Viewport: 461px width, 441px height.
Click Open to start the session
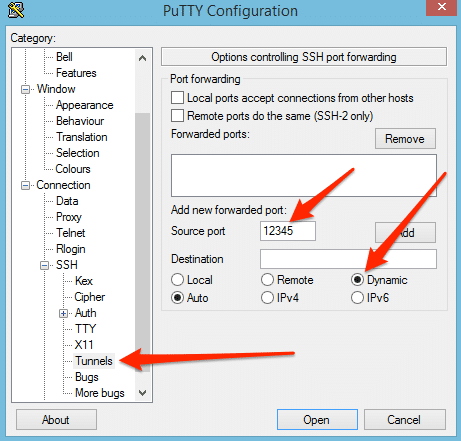click(x=317, y=420)
